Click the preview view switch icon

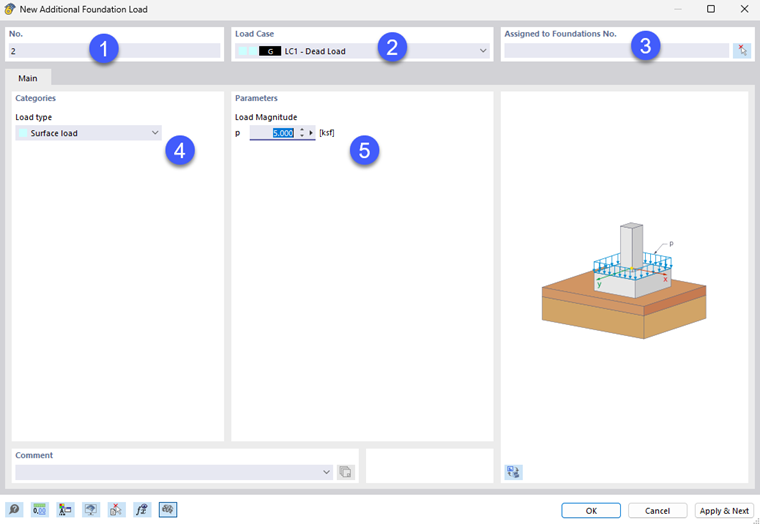(513, 472)
